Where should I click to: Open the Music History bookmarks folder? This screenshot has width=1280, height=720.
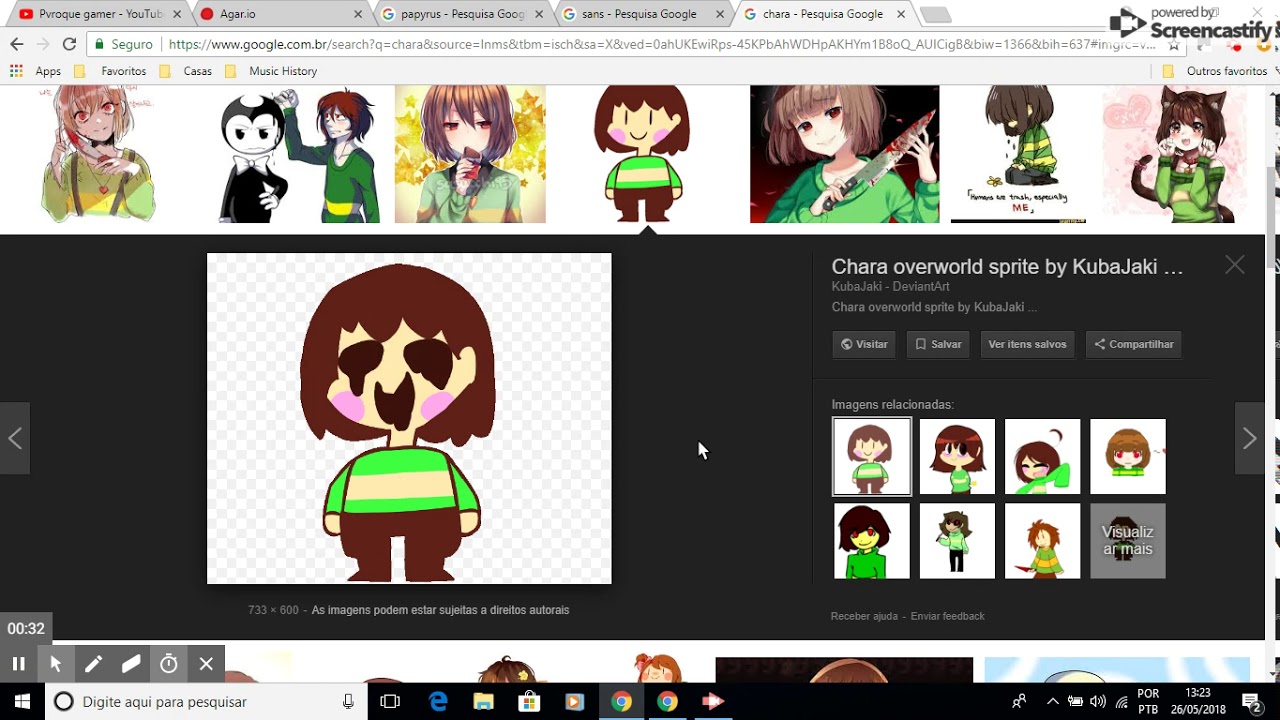(271, 71)
